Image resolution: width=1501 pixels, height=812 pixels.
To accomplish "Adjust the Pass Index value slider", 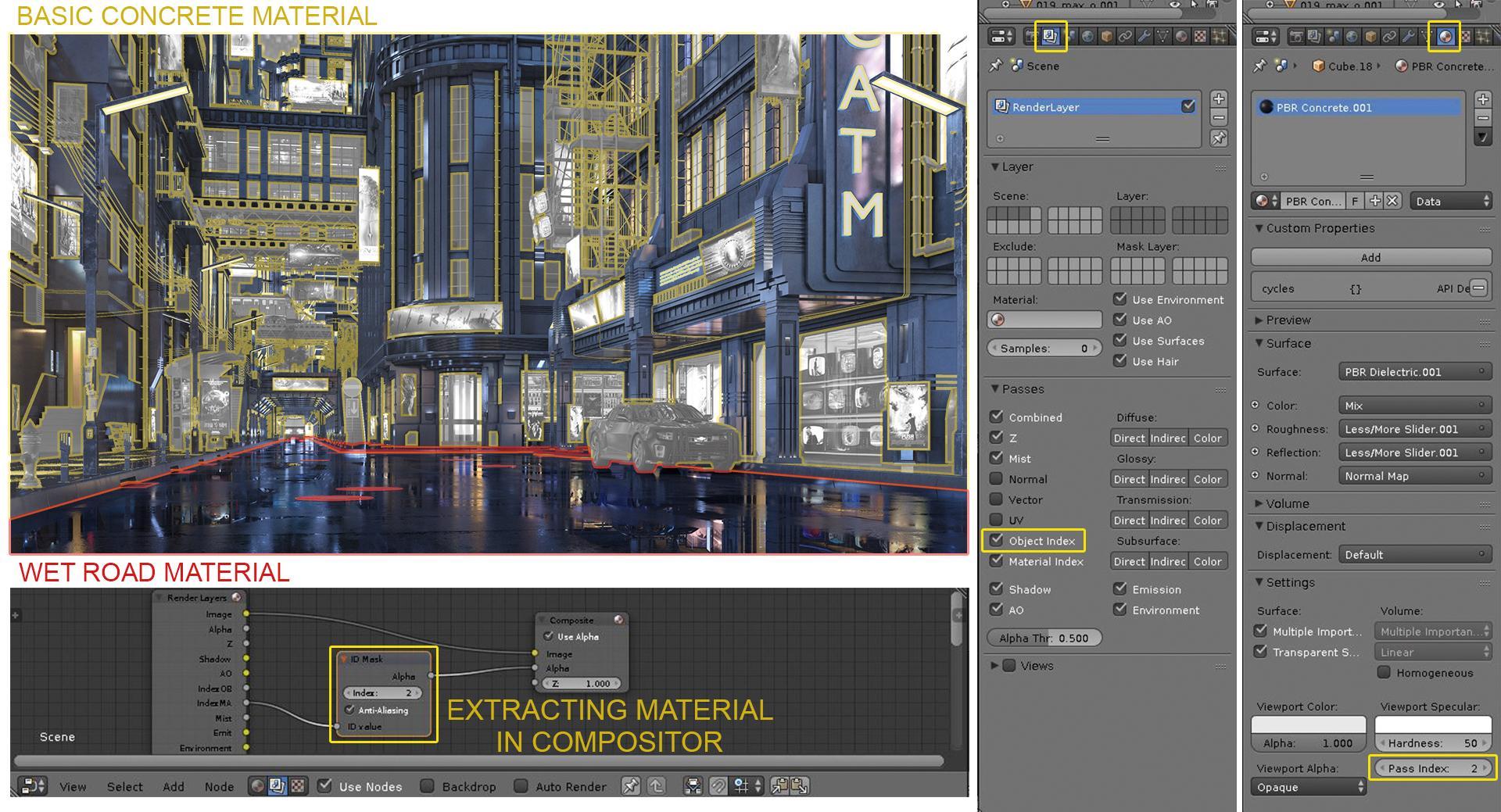I will (1432, 768).
